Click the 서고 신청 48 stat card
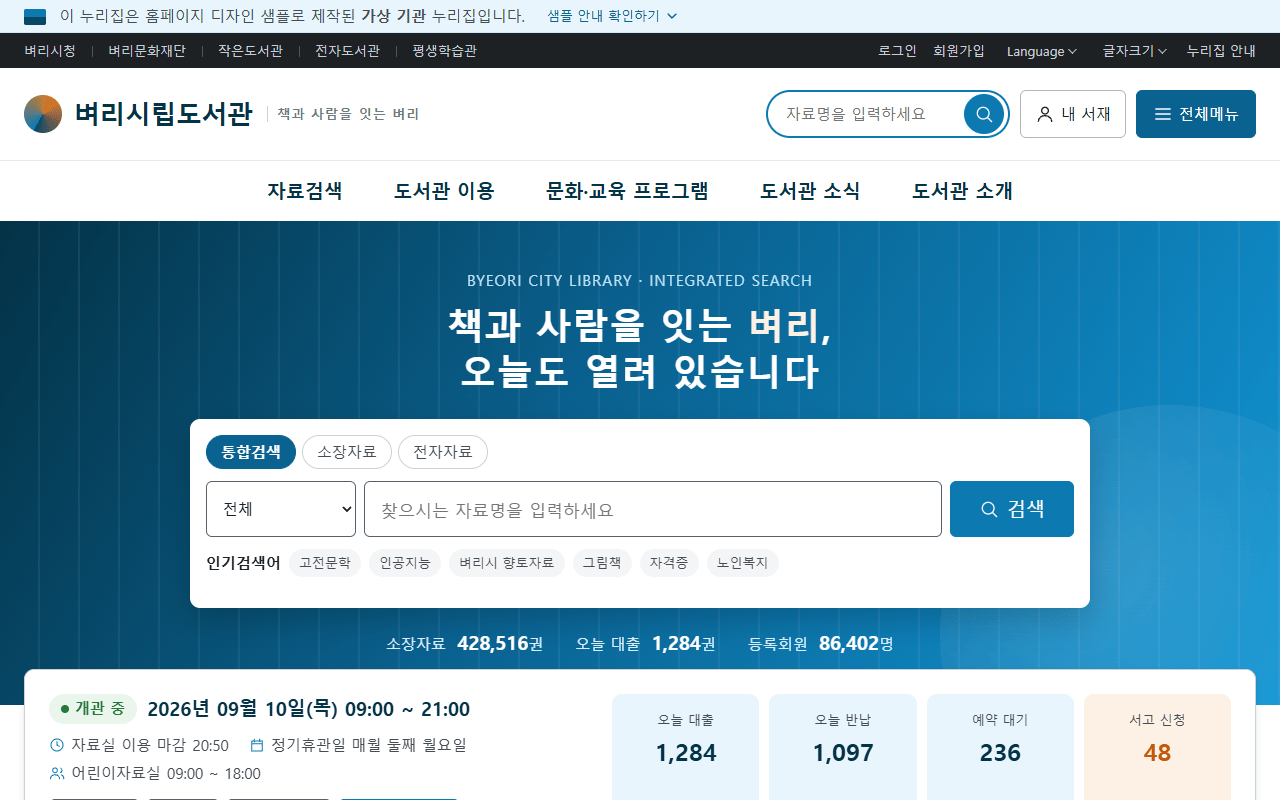 click(1157, 747)
